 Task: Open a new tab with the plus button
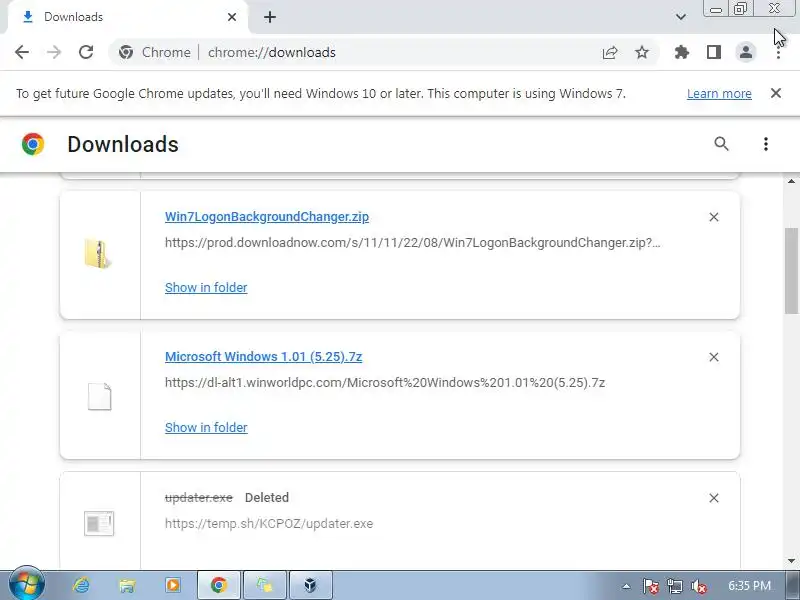click(270, 17)
